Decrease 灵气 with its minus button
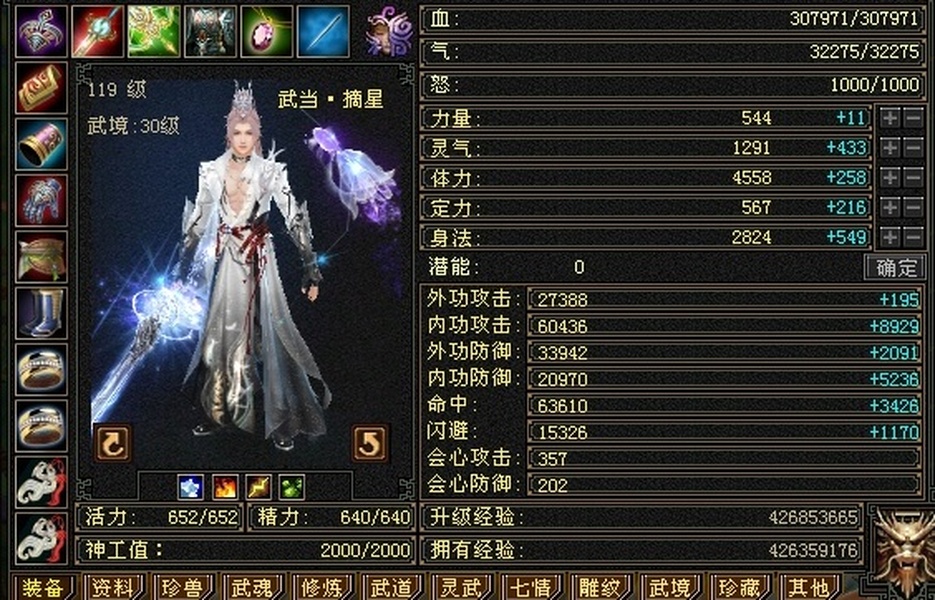935x600 pixels. point(914,147)
